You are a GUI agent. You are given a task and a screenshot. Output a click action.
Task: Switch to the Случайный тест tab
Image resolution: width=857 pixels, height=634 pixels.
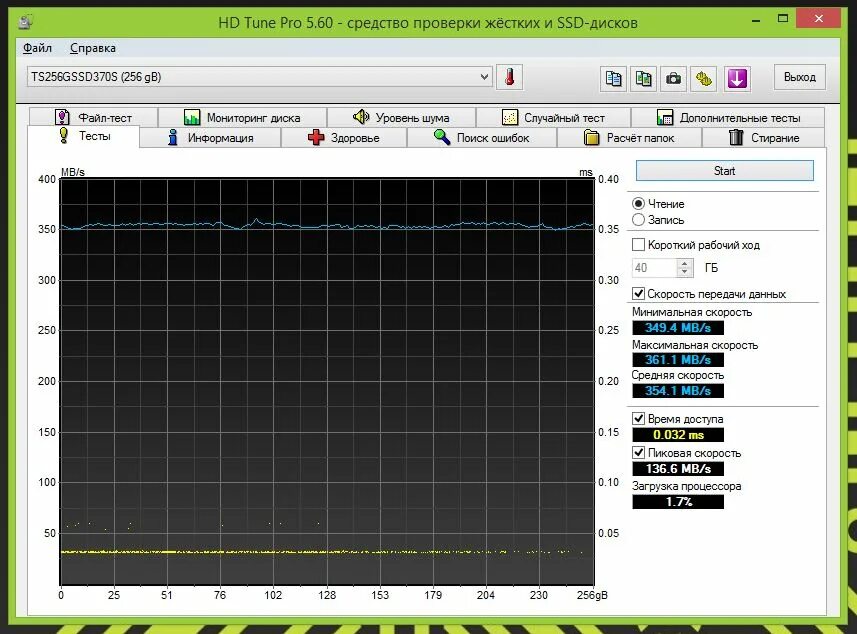click(x=553, y=118)
